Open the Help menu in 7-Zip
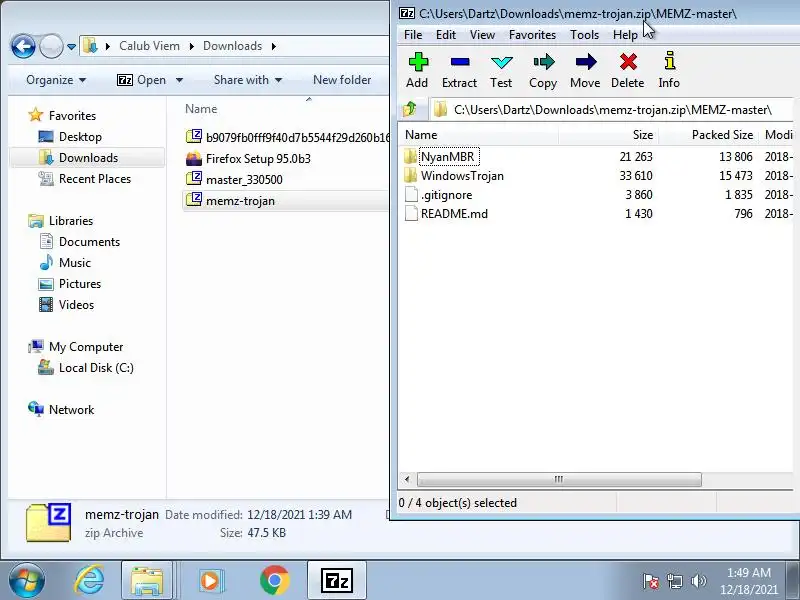 tap(625, 35)
